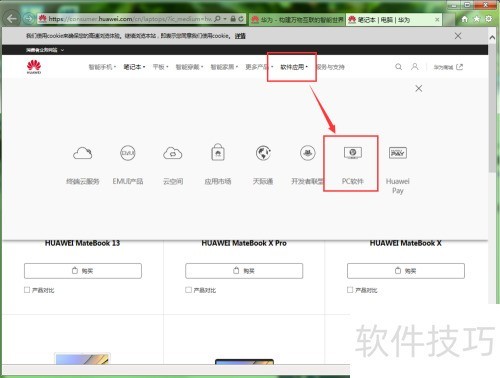The image size is (500, 378).
Task: Open the 天际通 globe icon
Action: pyautogui.click(x=263, y=153)
